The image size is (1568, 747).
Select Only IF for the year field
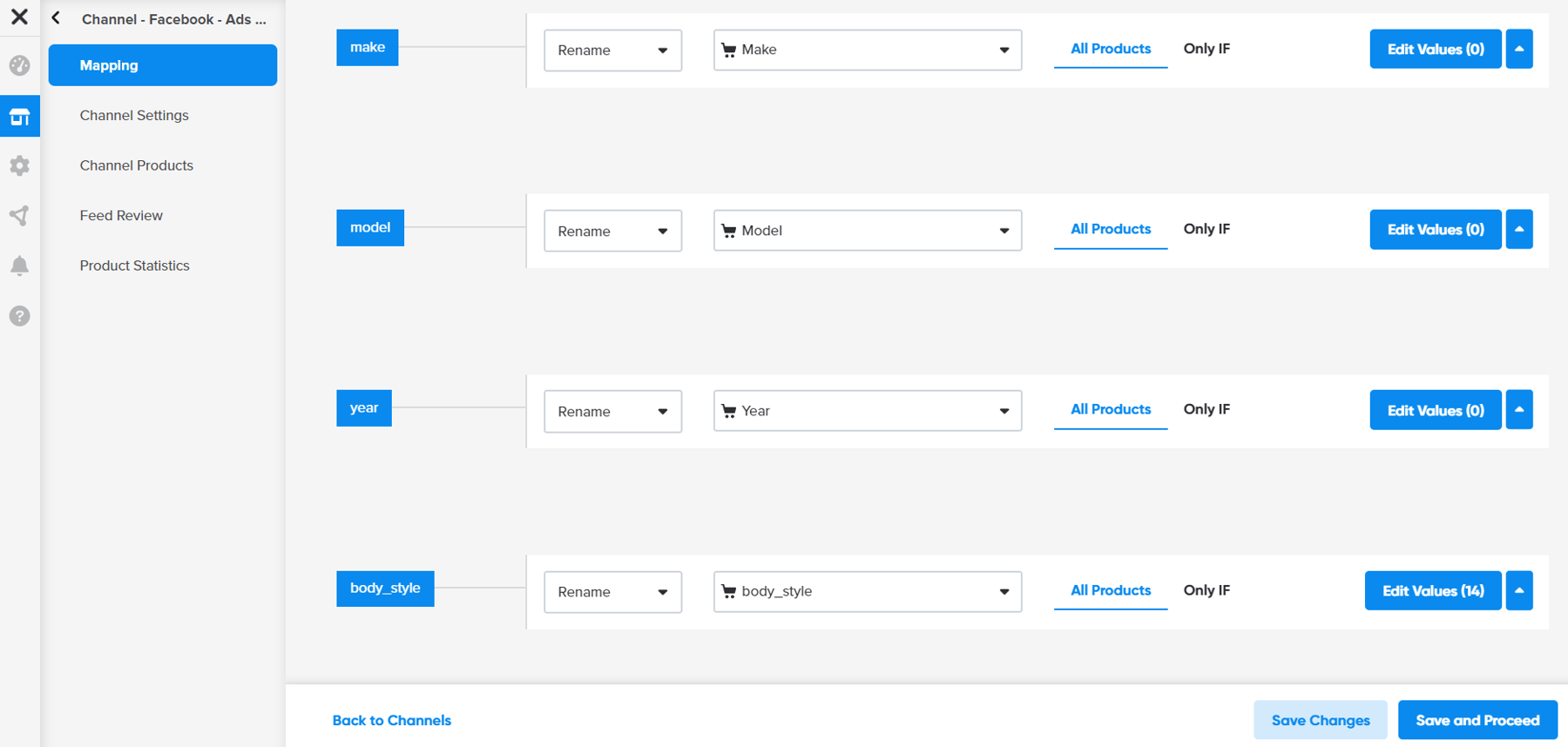pos(1206,409)
